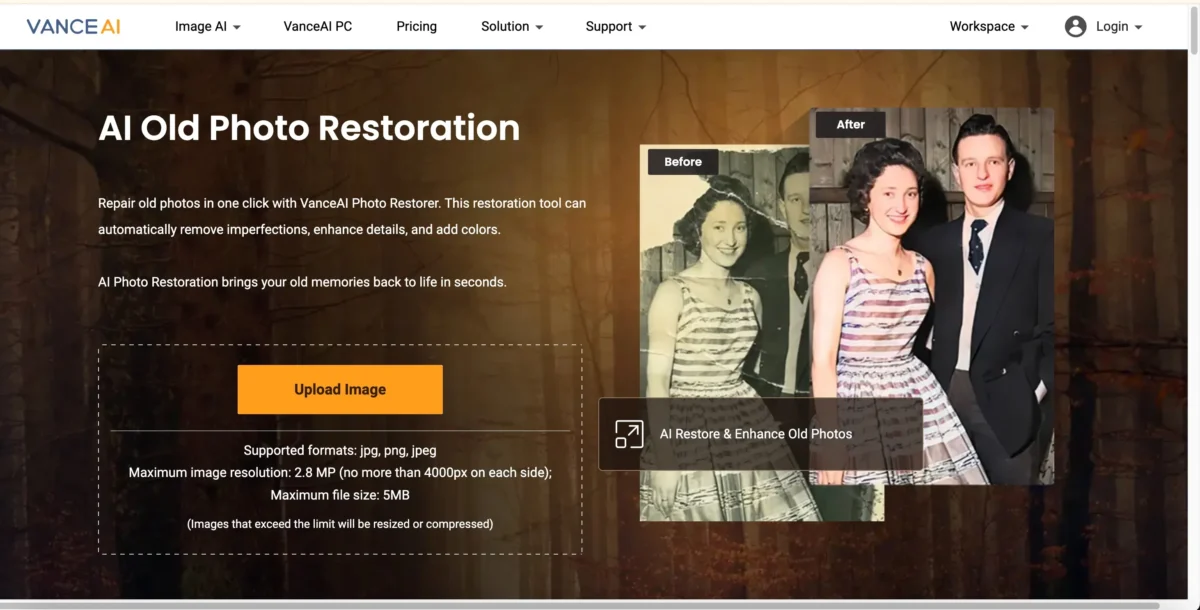Expand the Support dropdown
Screen dimensions: 1200x610
tap(616, 27)
